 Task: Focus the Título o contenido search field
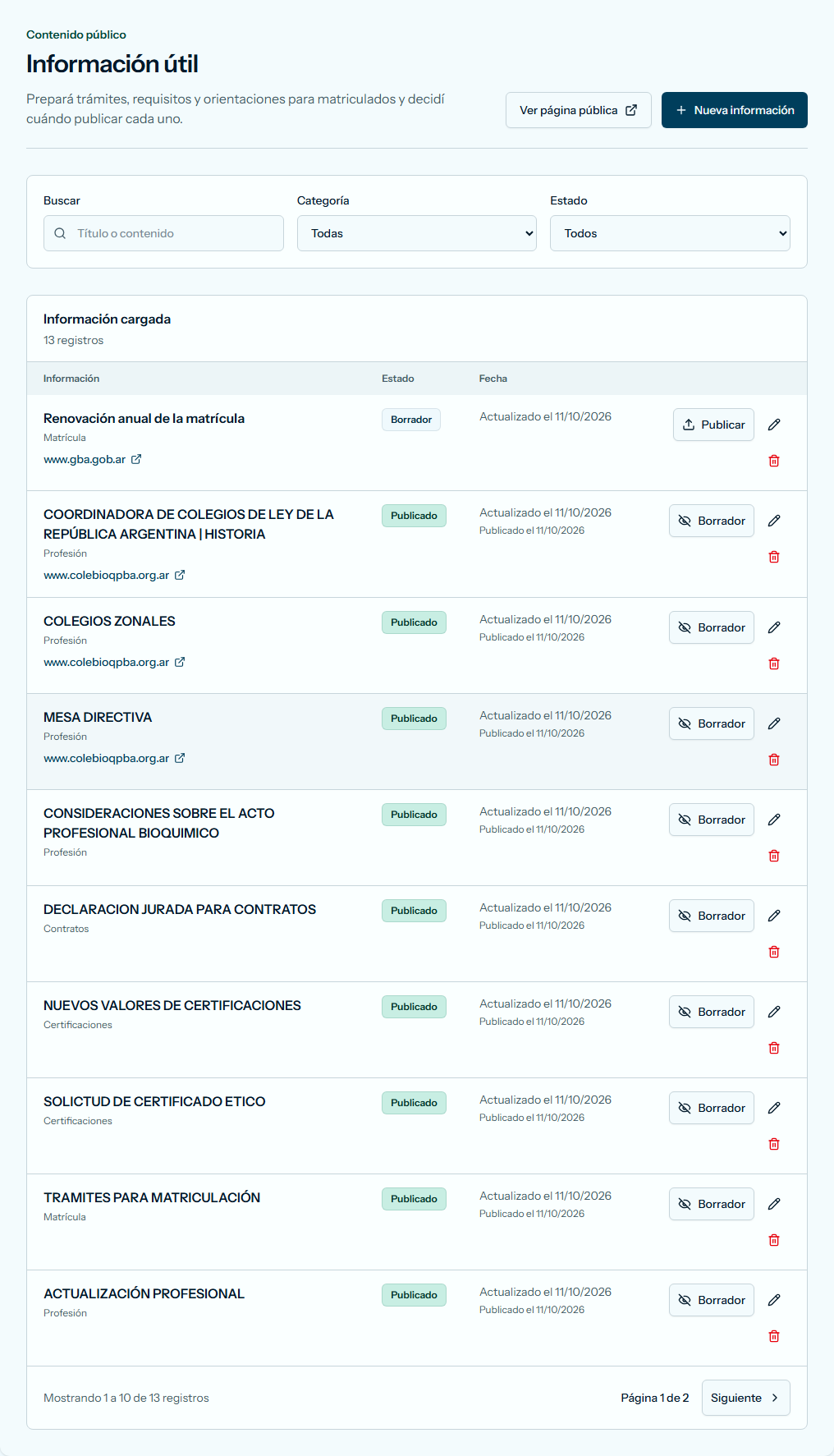163,233
